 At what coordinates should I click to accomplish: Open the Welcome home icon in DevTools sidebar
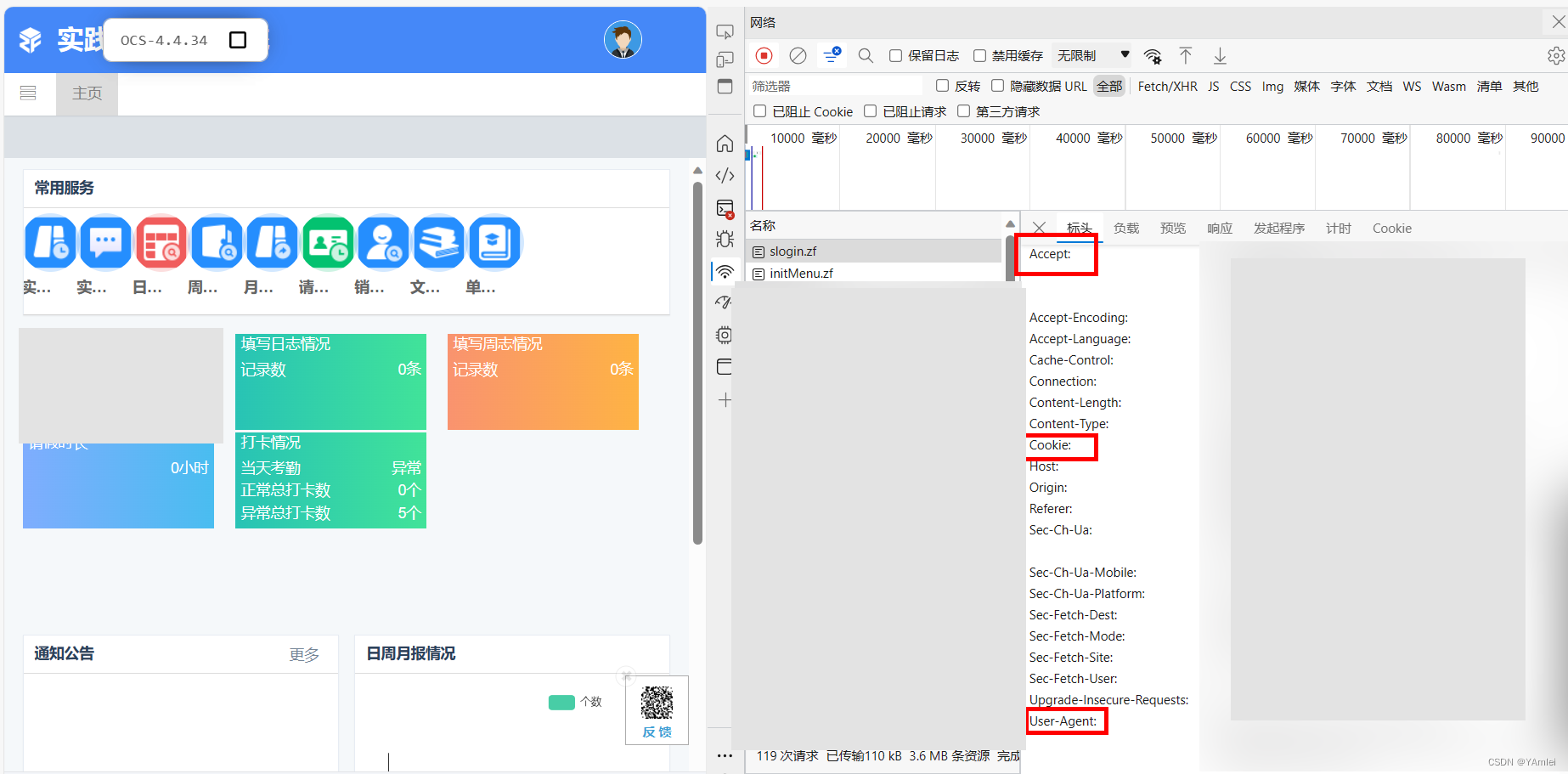point(725,143)
